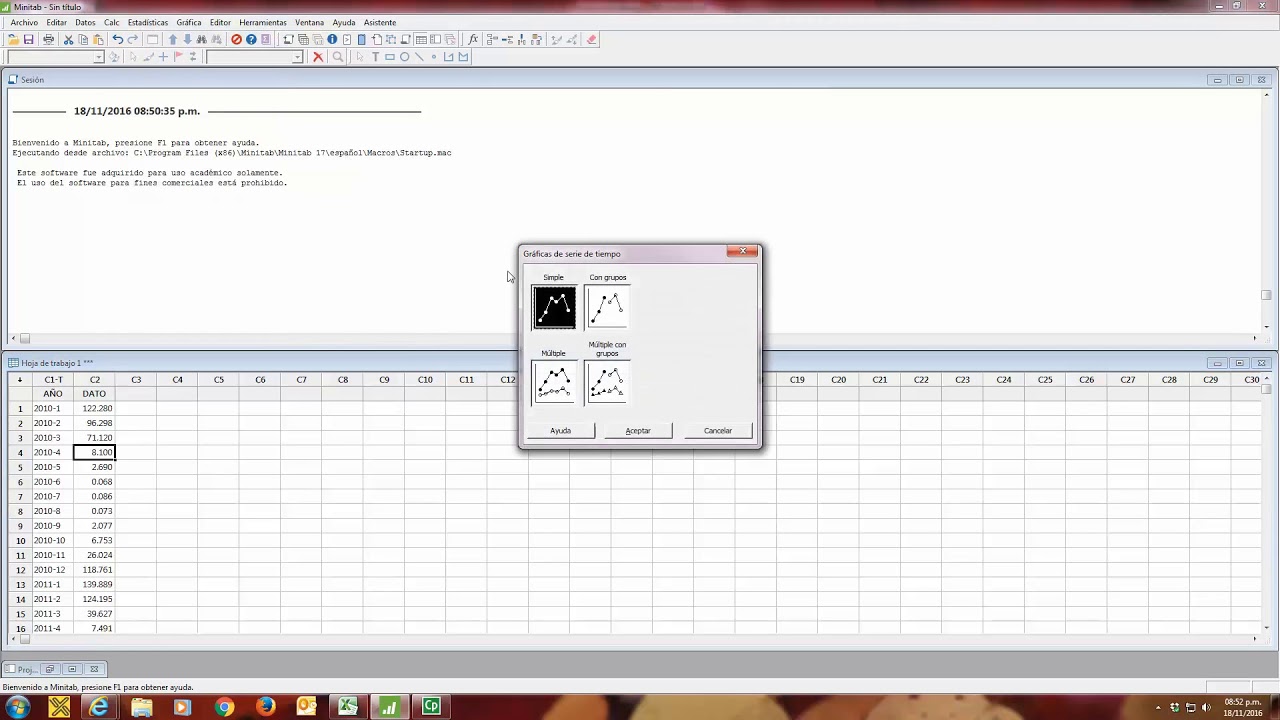
Task: Click the AÑO column name cell
Action: coord(53,394)
